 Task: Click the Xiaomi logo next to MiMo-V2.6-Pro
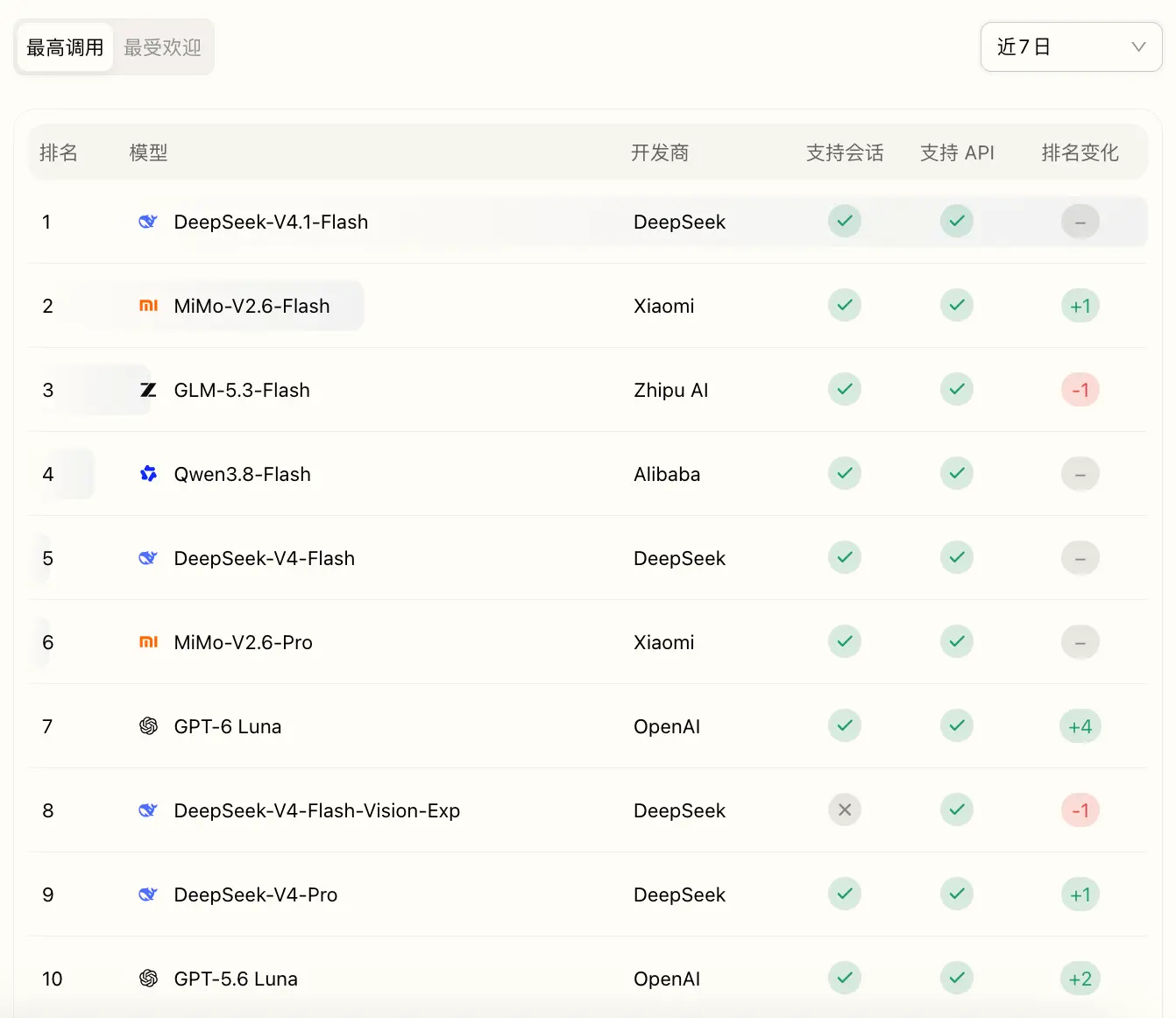[x=148, y=642]
